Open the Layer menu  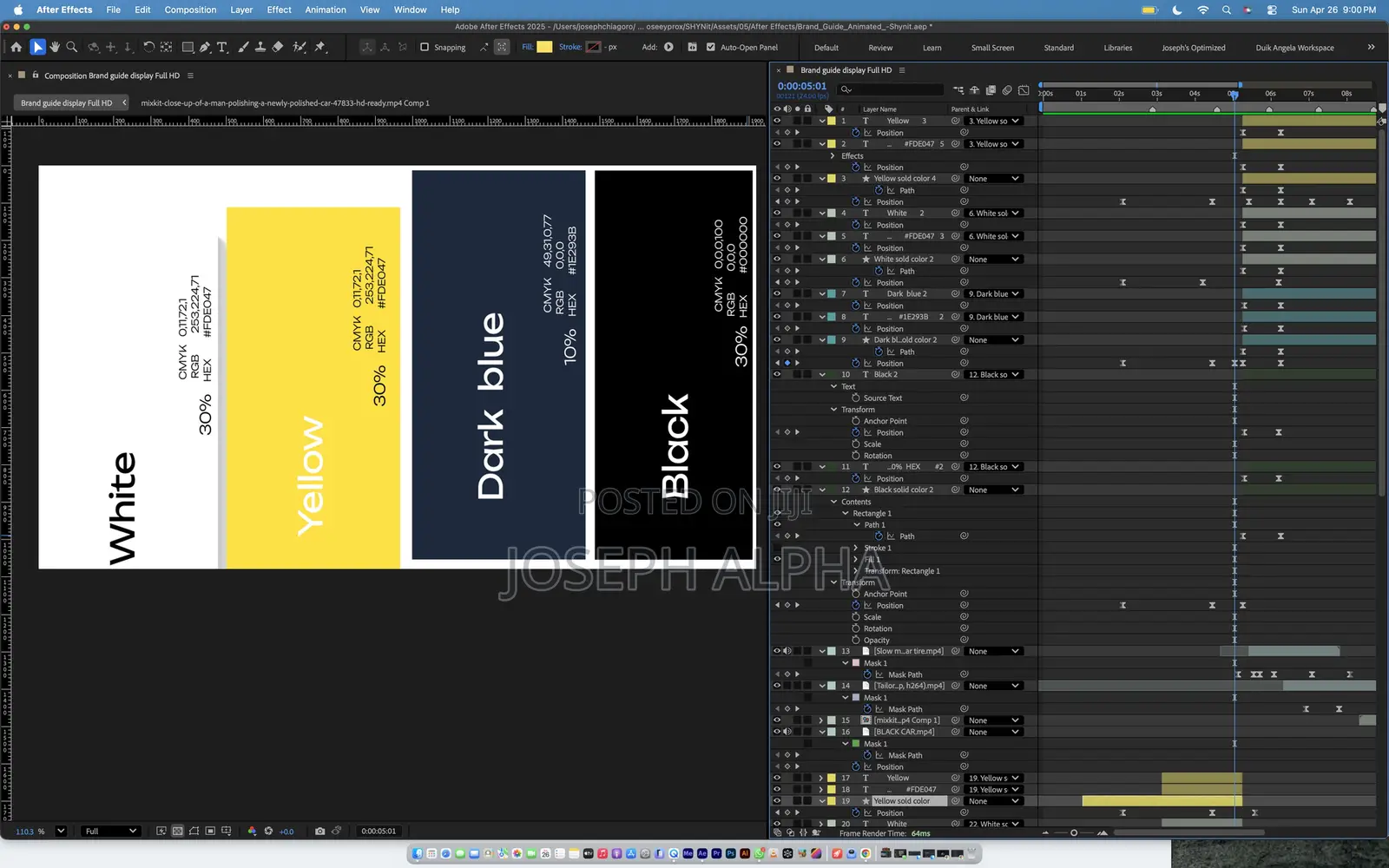pos(241,10)
